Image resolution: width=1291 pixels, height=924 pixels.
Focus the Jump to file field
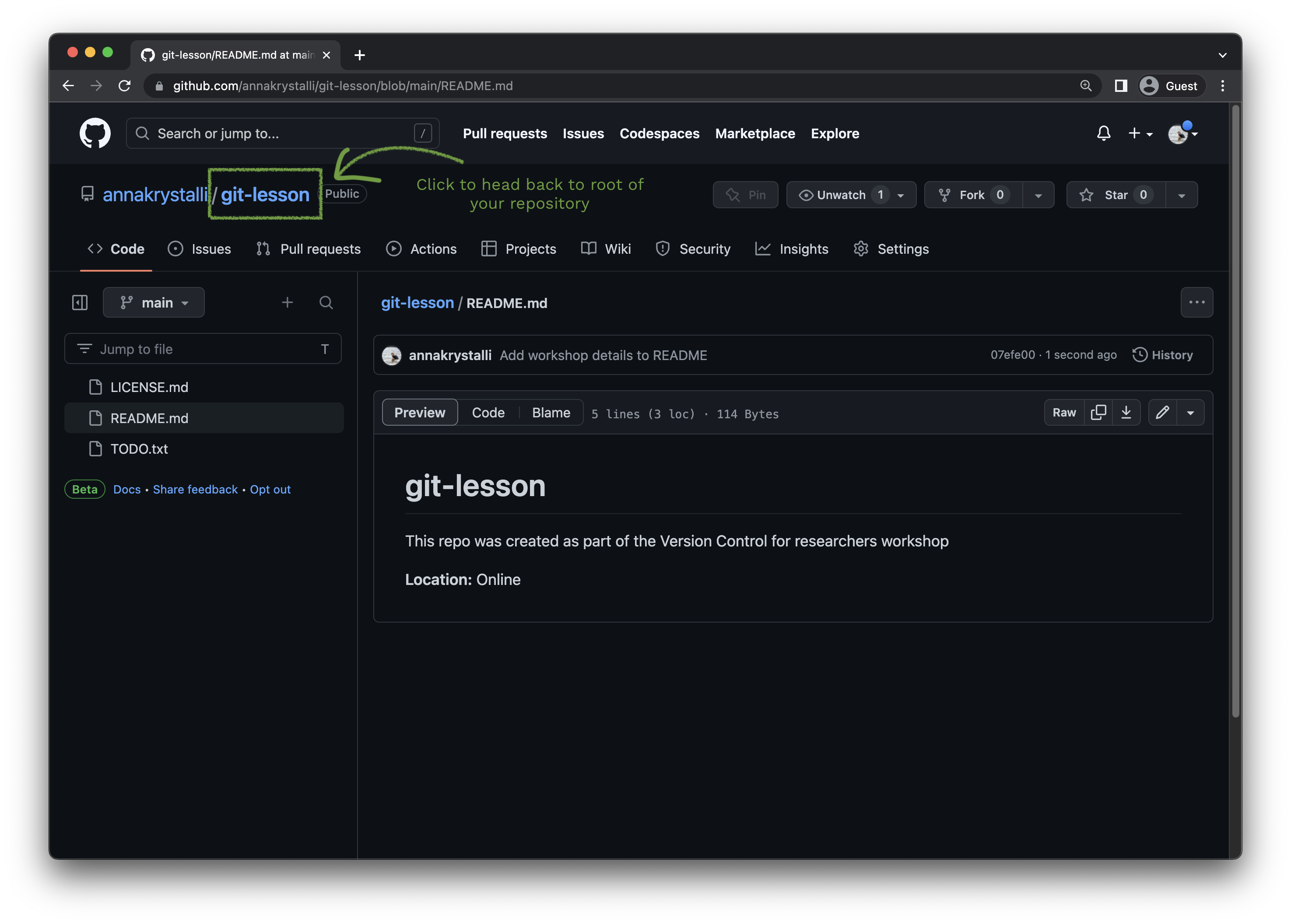pos(203,349)
